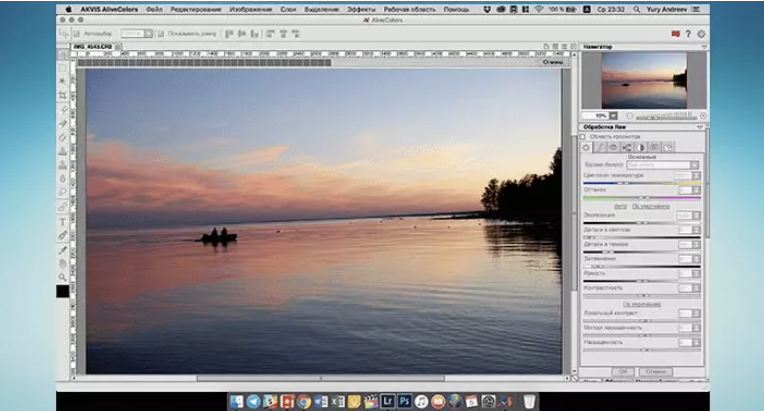Click the Экспозиция value stepper
764x411 pixels.
696,215
